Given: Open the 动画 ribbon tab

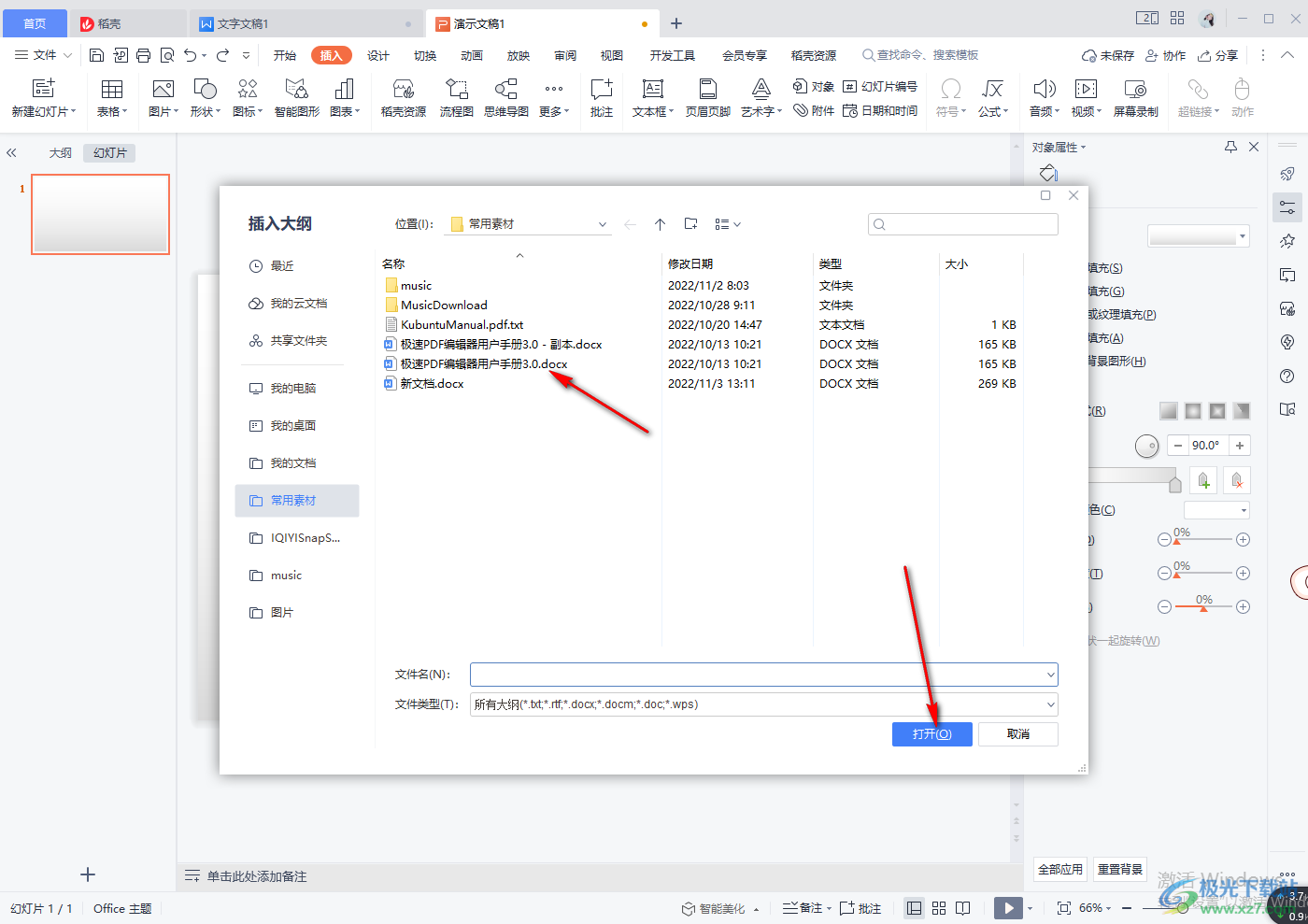Looking at the screenshot, I should pos(472,55).
